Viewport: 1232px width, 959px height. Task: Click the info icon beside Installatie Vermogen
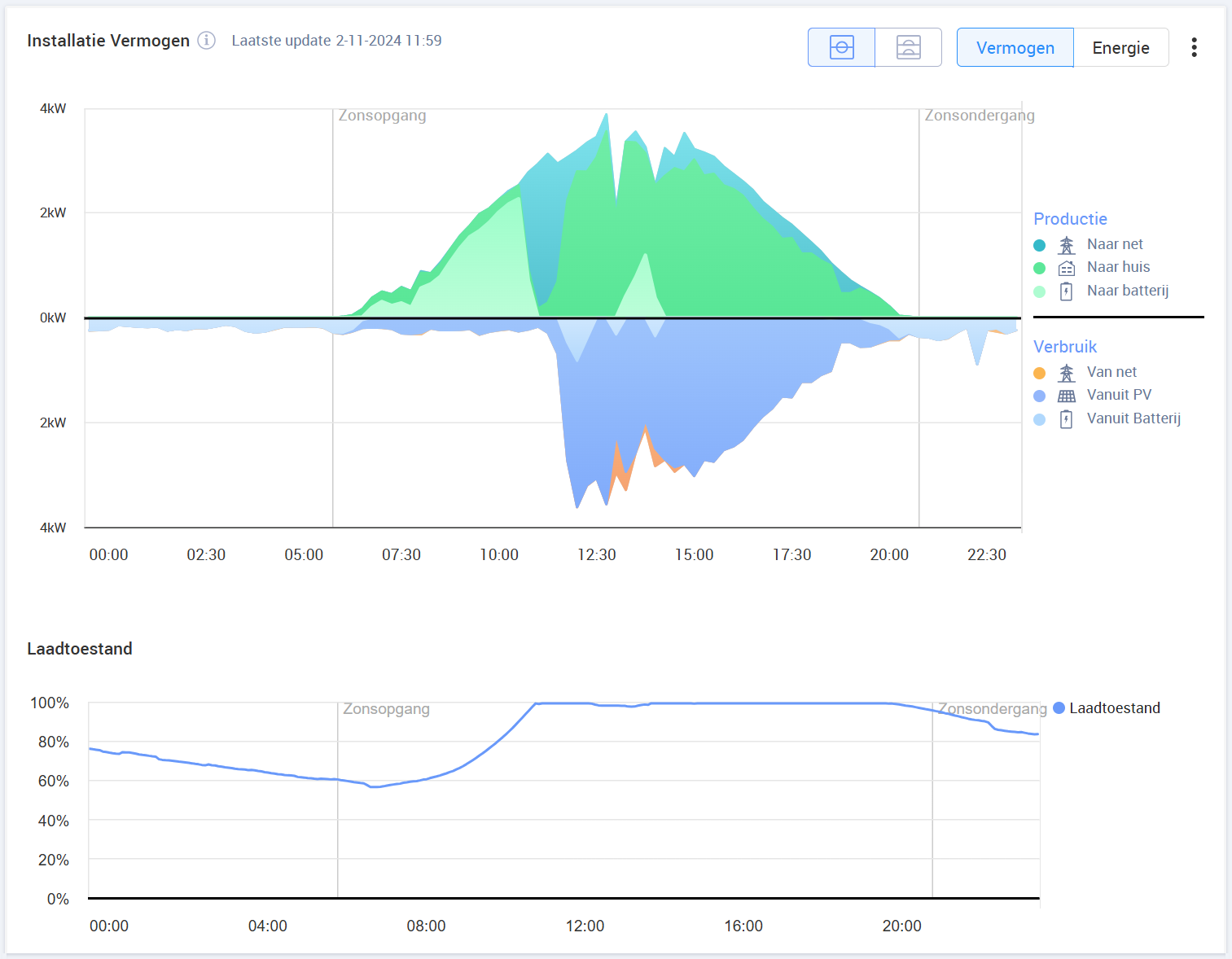tap(207, 41)
